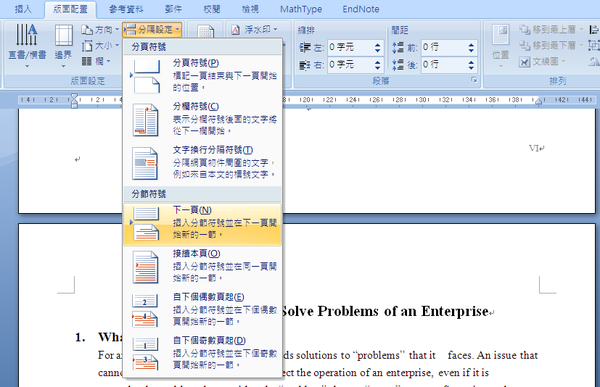
Task: Select 文字換行分隔符號(T) text wrapping break
Action: coord(203,162)
